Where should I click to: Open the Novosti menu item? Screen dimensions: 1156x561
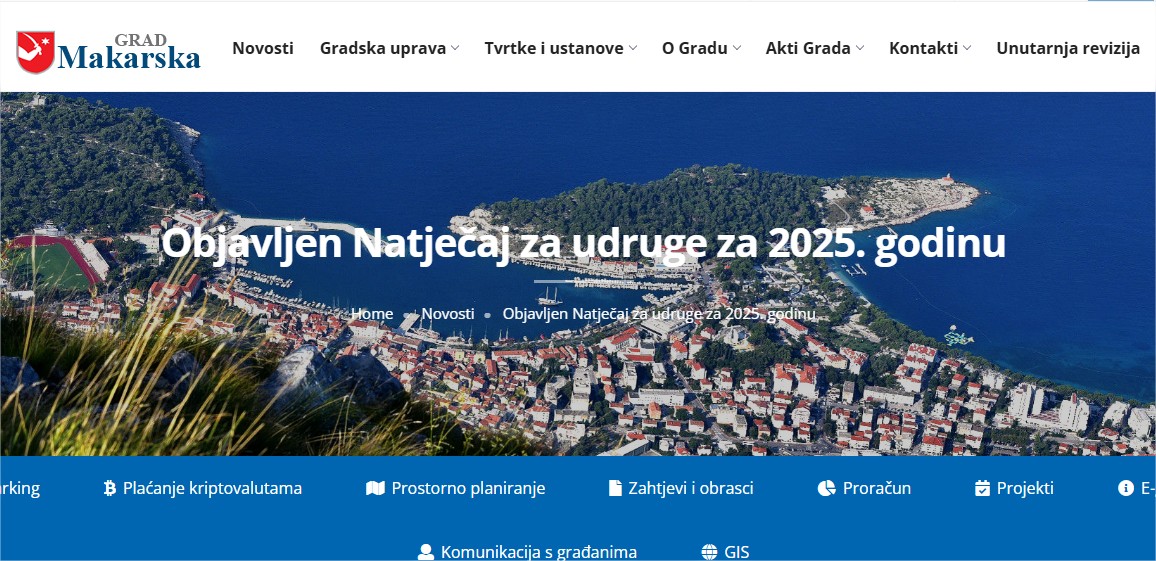click(262, 49)
